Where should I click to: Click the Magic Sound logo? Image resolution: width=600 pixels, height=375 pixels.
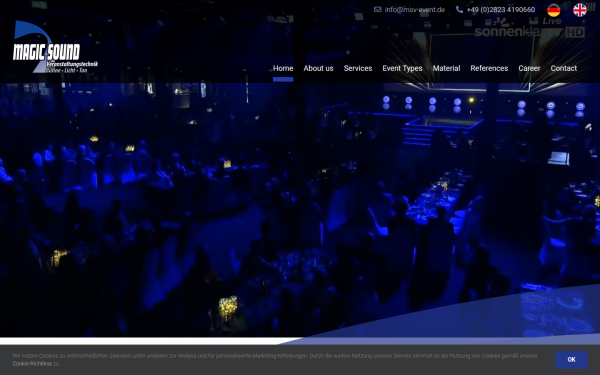click(55, 47)
